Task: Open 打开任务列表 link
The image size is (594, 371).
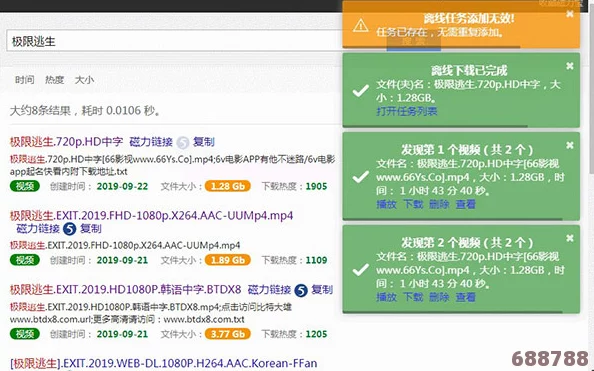Action: pos(407,111)
